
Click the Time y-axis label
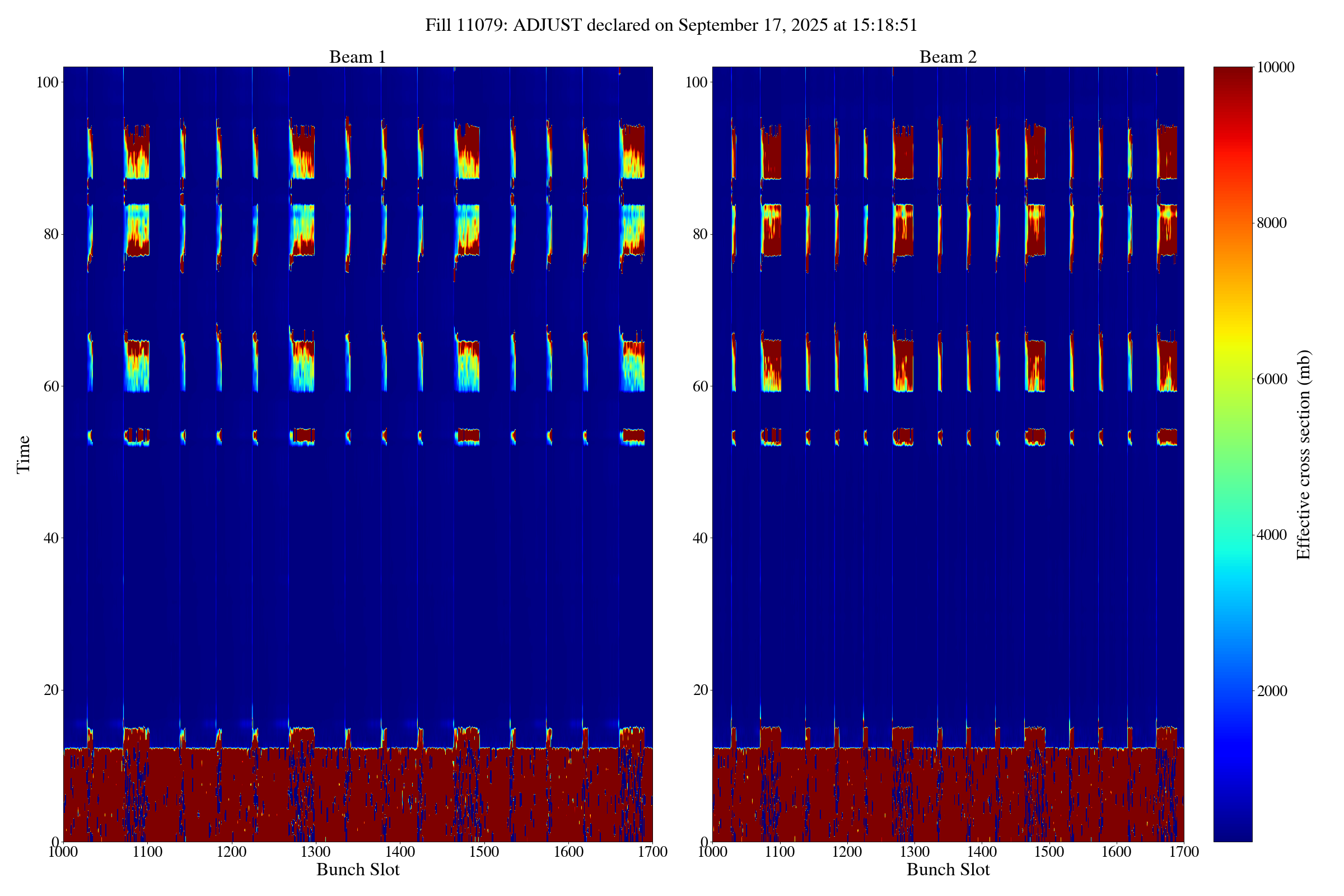(24, 454)
